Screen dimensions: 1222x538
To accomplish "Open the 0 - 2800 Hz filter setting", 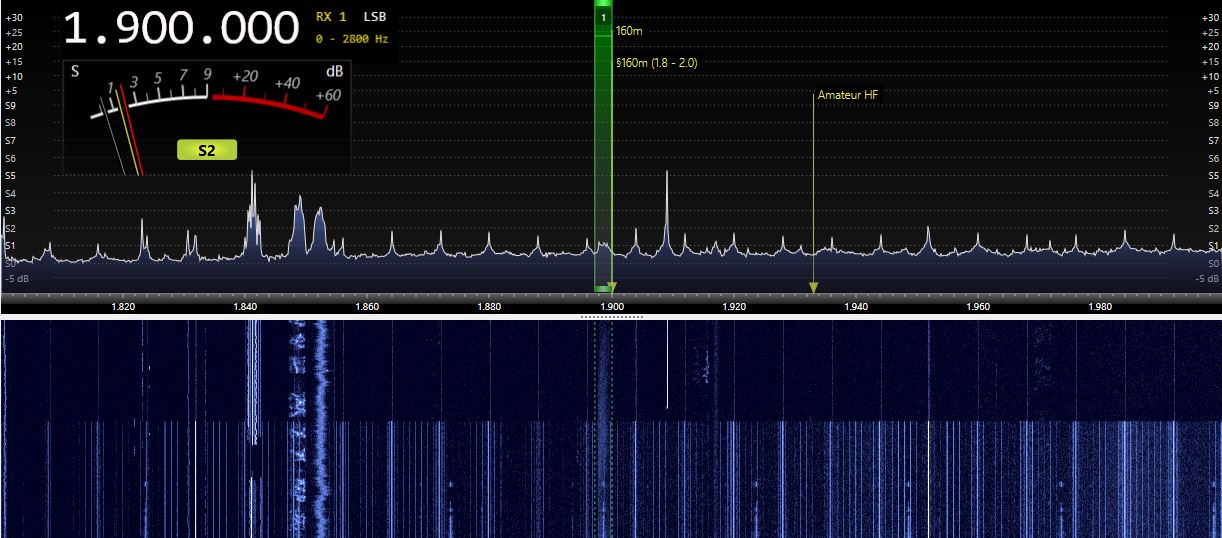I will pyautogui.click(x=352, y=39).
